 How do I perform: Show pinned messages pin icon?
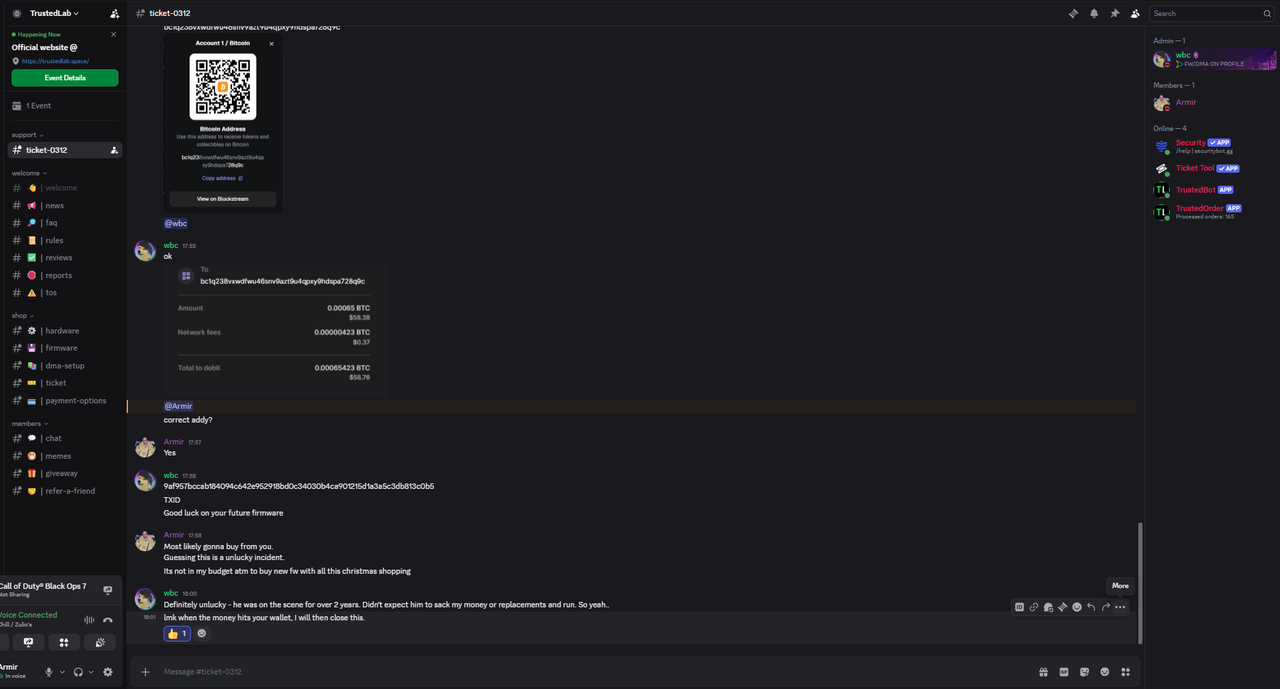pyautogui.click(x=1114, y=13)
